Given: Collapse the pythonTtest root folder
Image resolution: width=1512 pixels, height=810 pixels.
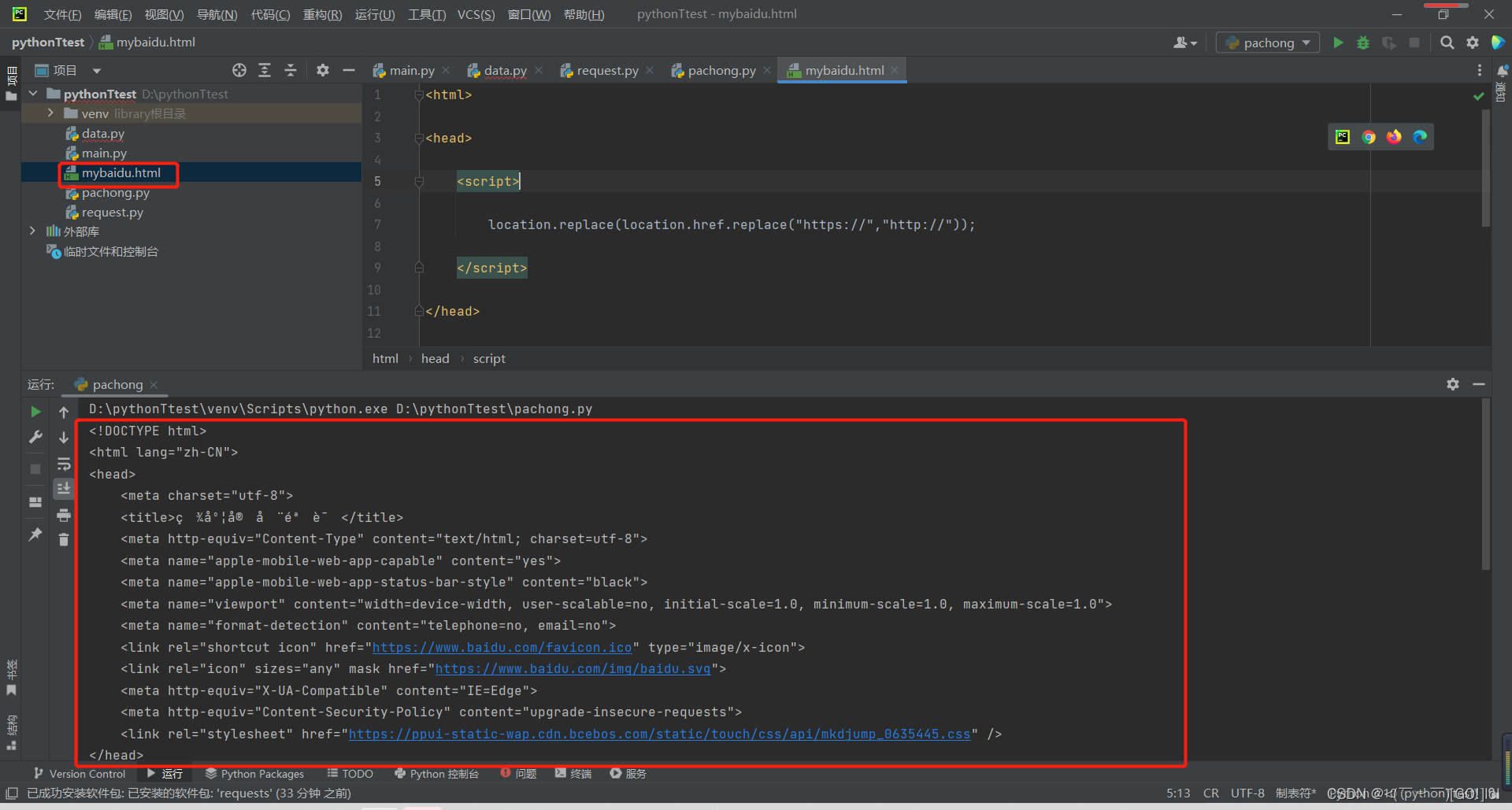Looking at the screenshot, I should click(33, 94).
